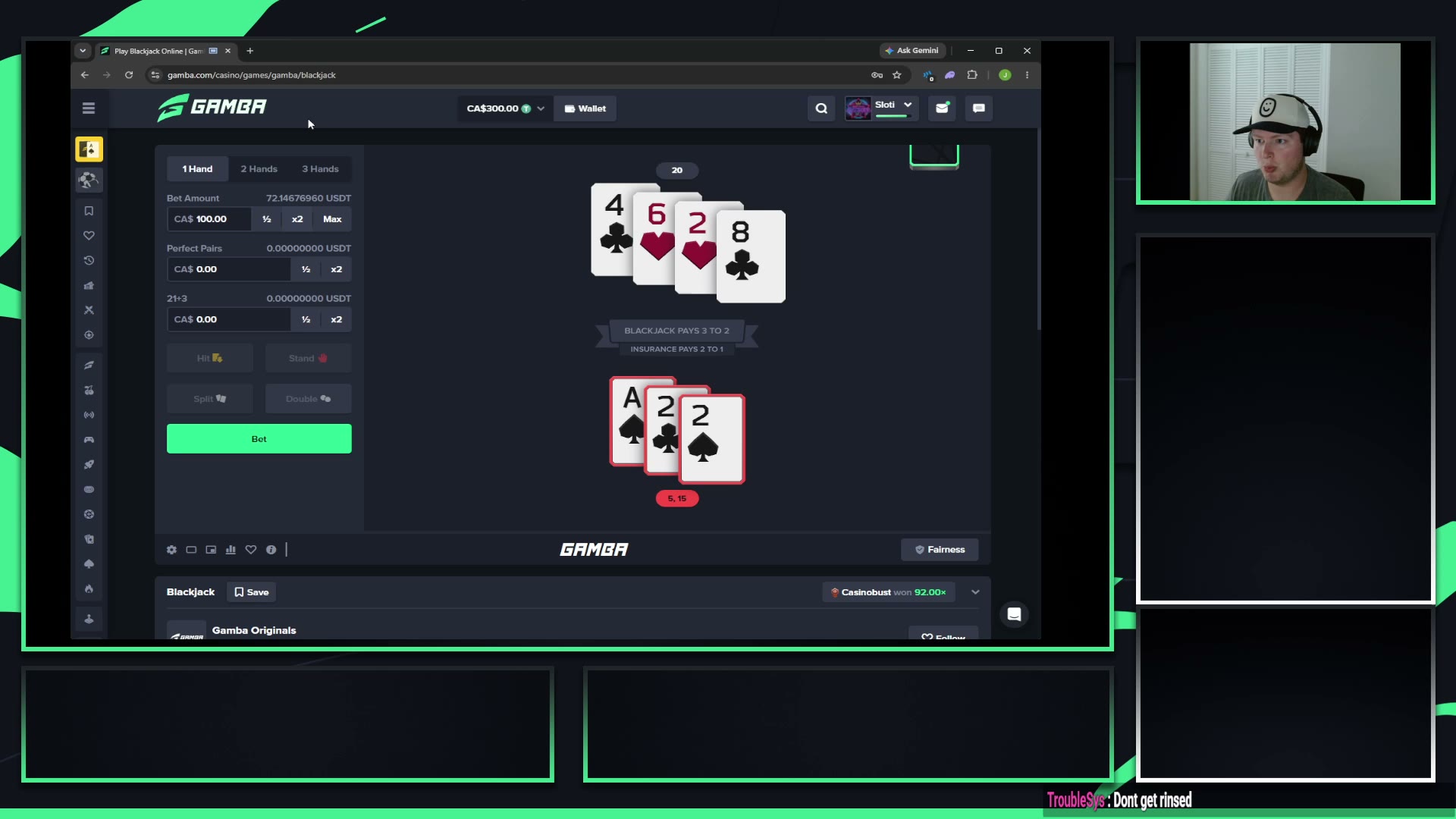The image size is (1456, 819).
Task: Open Chrome tab search dropdown
Action: 83,51
